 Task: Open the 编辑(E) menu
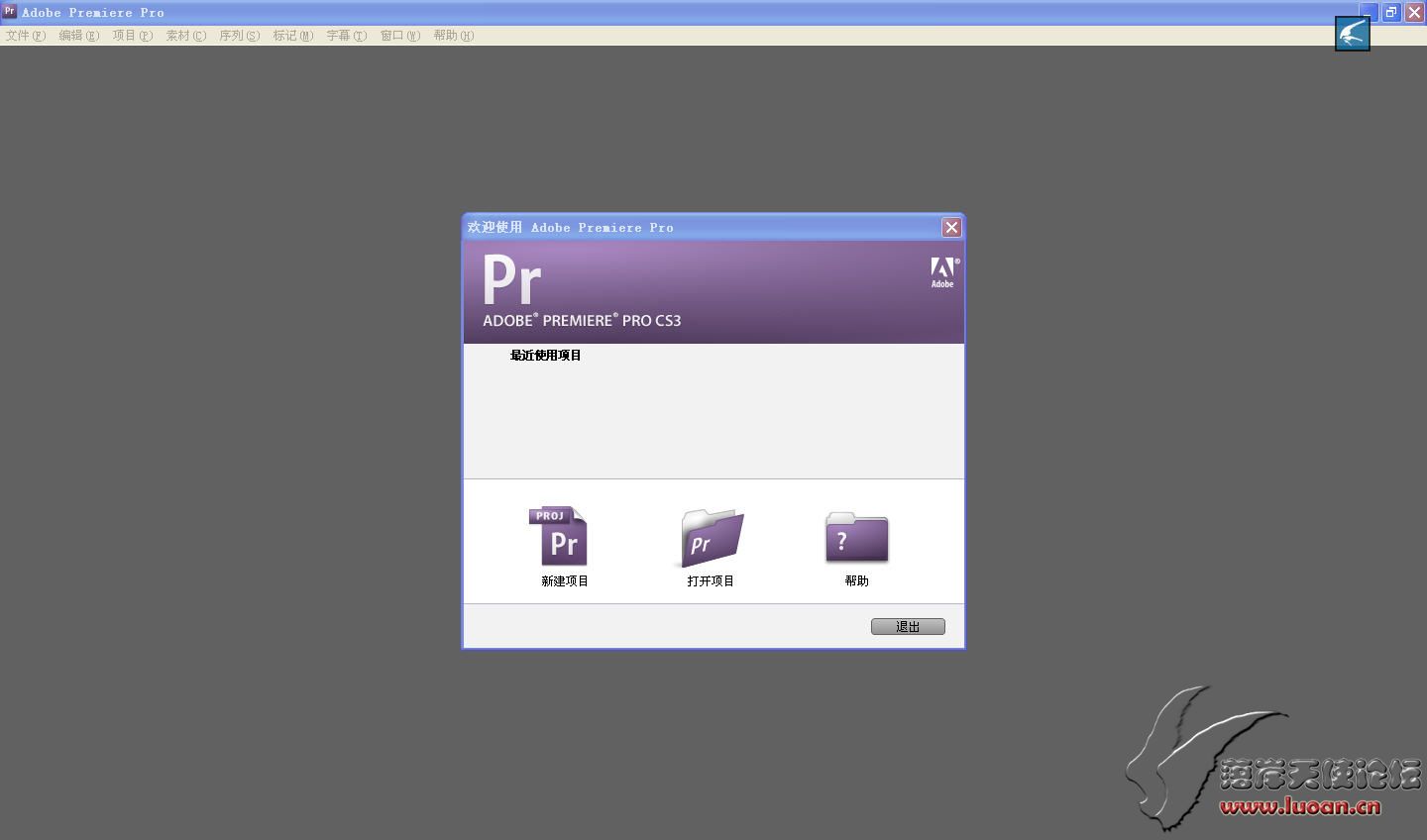79,36
